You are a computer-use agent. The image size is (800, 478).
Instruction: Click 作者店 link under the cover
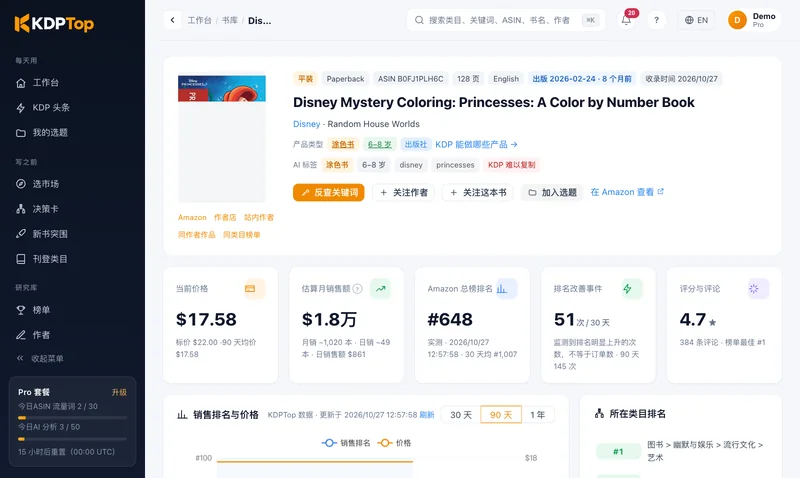[x=225, y=217]
